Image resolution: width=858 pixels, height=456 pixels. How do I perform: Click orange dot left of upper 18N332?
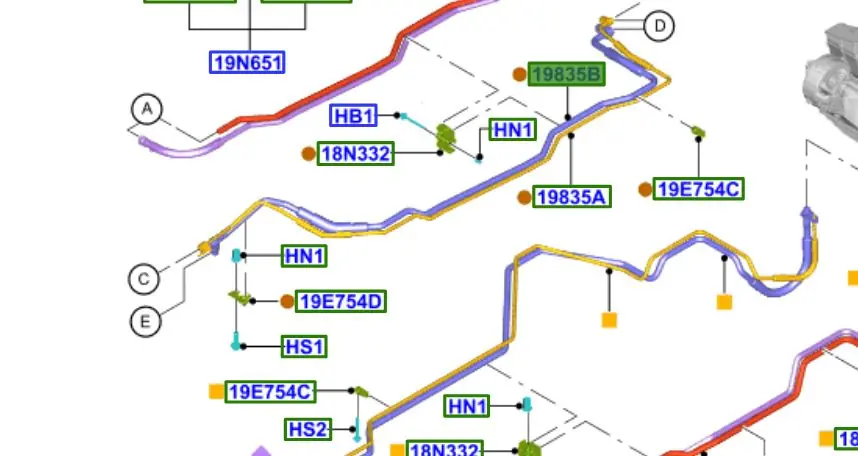point(308,154)
